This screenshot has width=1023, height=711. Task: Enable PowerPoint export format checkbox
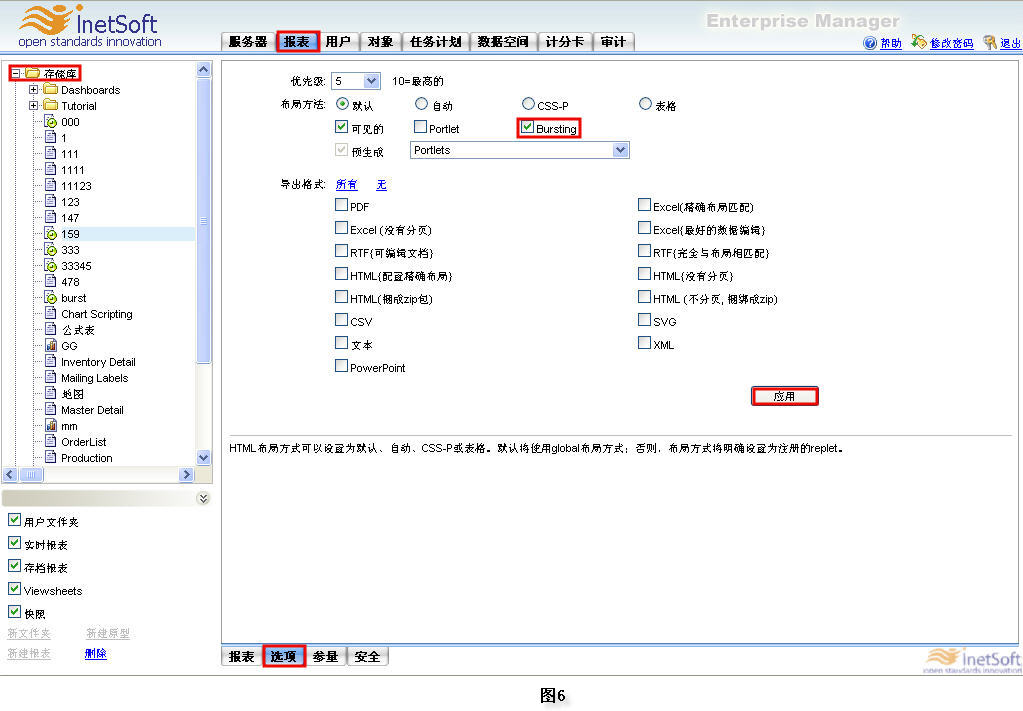[x=341, y=366]
